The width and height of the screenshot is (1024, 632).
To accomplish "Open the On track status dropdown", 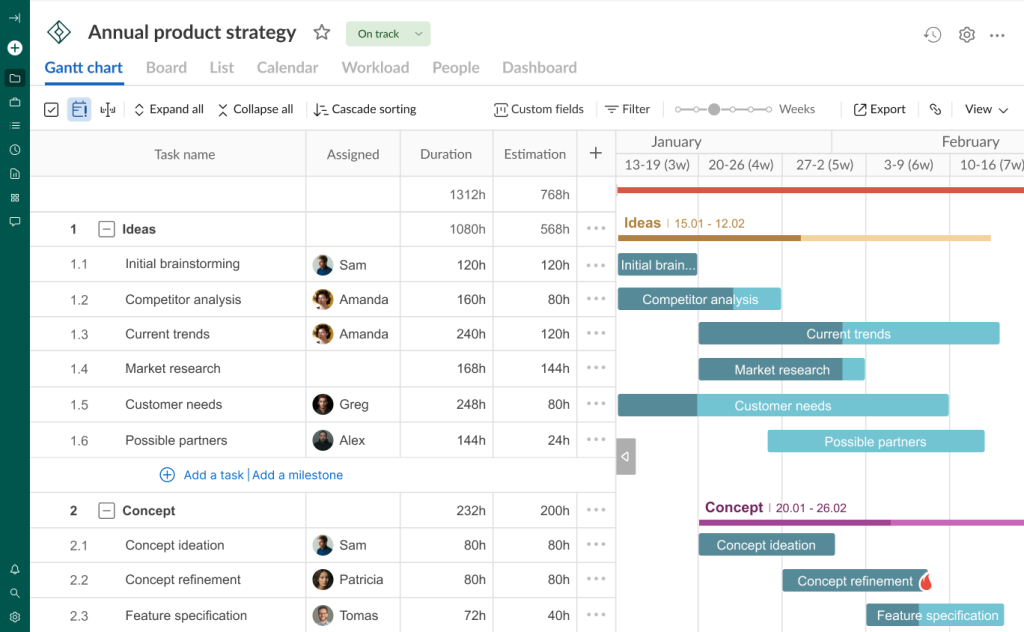I will (388, 34).
